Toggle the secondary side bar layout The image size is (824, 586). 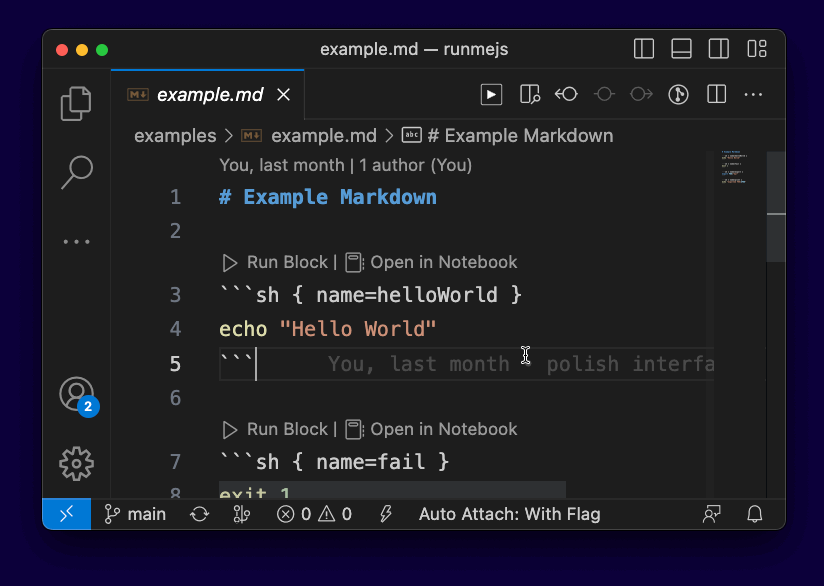[718, 49]
